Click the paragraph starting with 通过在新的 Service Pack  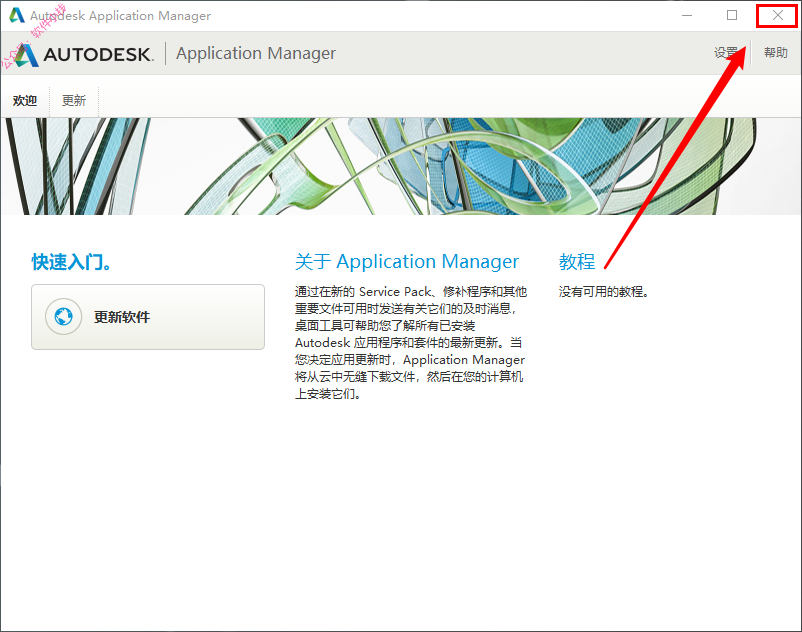(x=411, y=343)
